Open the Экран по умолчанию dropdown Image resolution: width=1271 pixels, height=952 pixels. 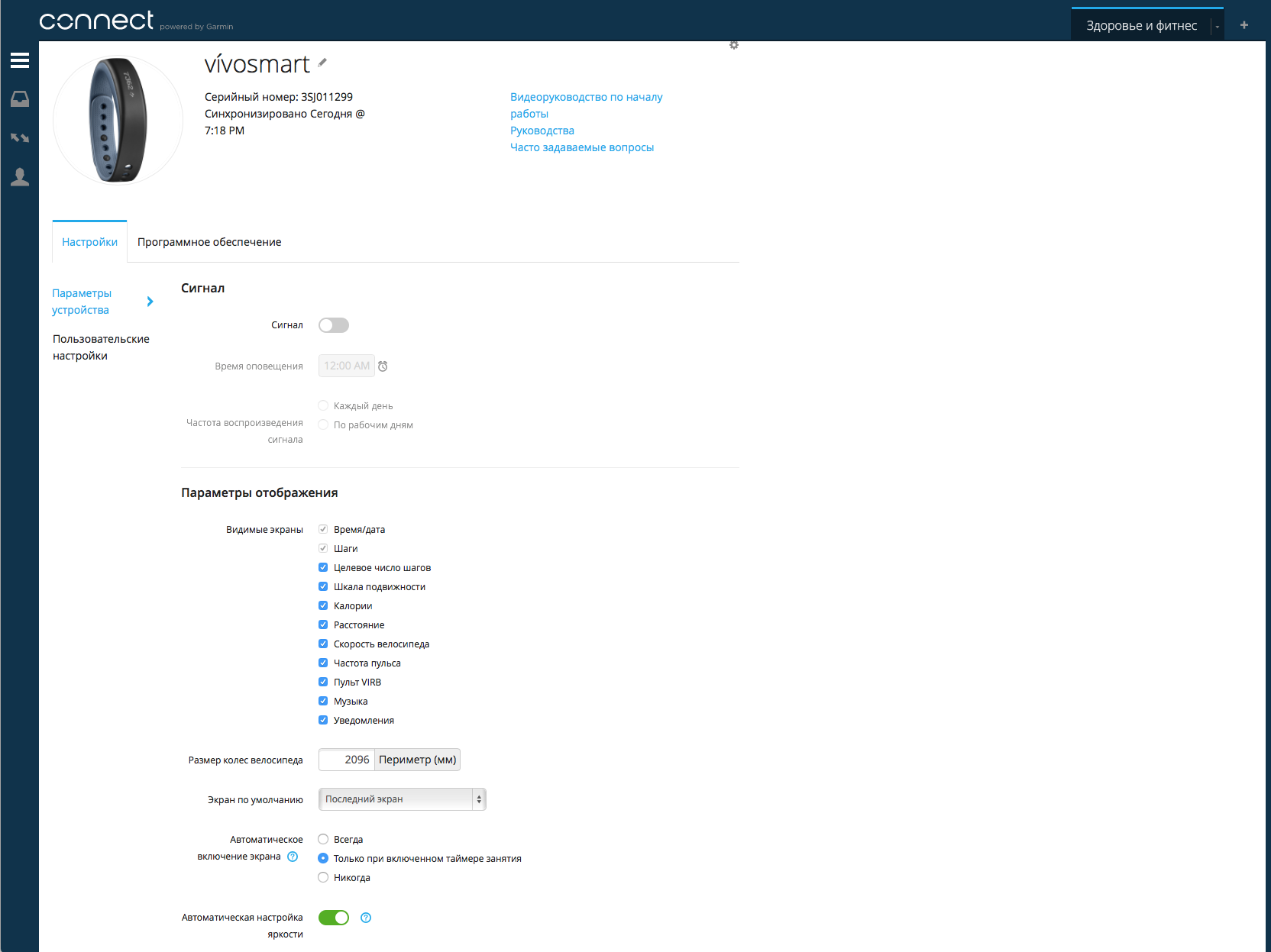click(403, 799)
